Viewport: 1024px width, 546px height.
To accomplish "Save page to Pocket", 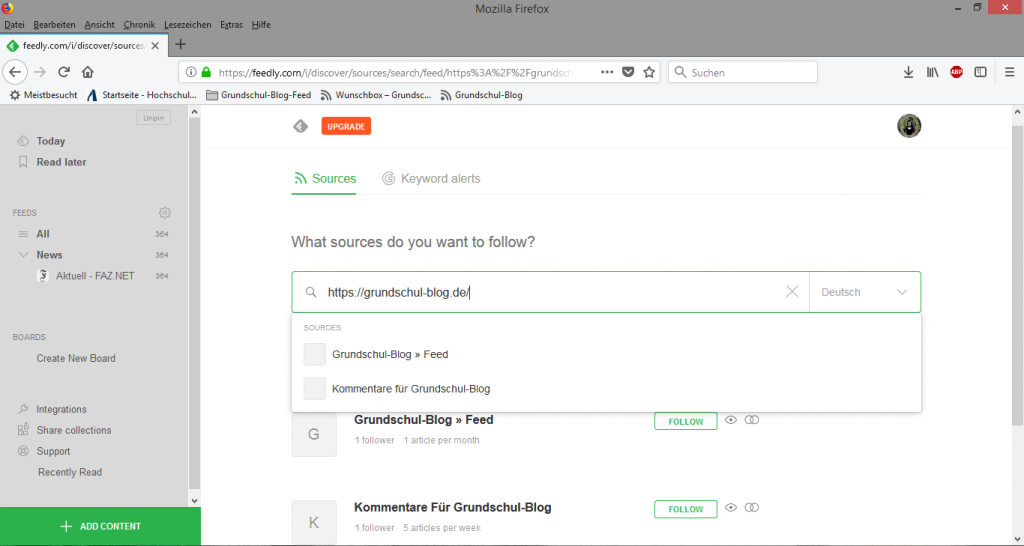I will [x=628, y=72].
